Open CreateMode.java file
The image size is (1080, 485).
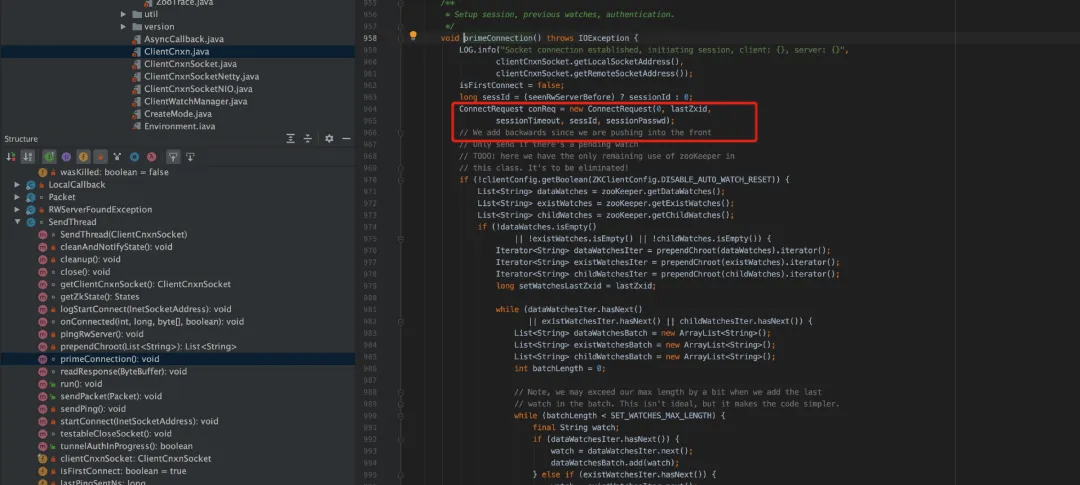178,114
